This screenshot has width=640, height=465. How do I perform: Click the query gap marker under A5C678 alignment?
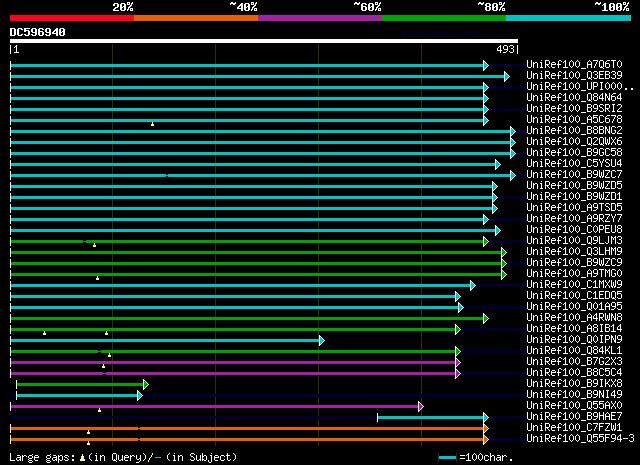152,124
